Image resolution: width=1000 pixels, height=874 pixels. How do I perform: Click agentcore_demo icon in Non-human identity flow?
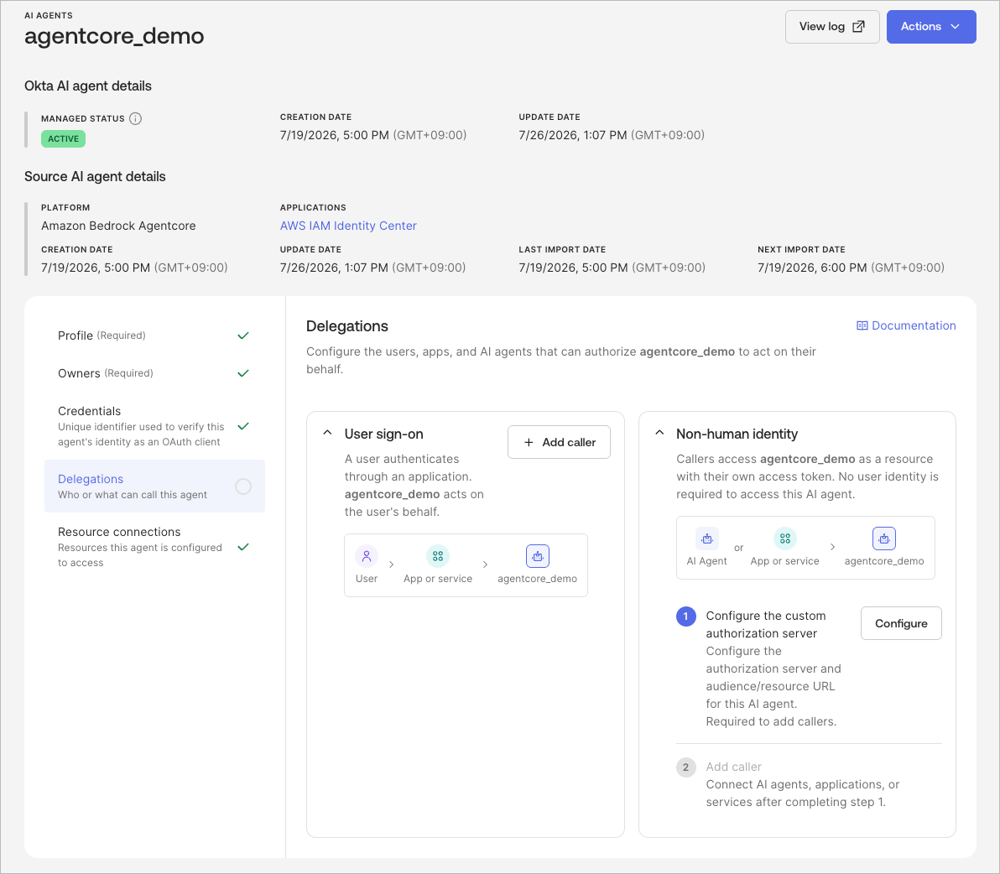click(884, 538)
